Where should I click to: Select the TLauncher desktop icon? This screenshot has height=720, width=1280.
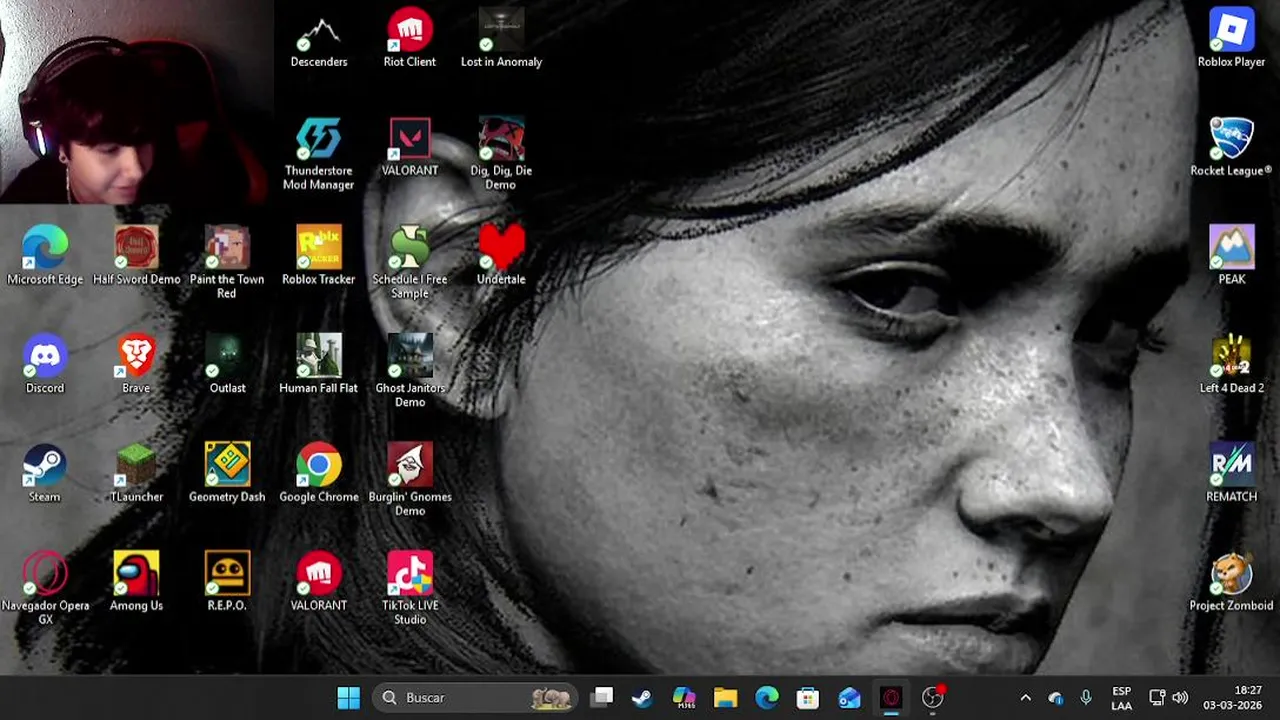pos(136,475)
